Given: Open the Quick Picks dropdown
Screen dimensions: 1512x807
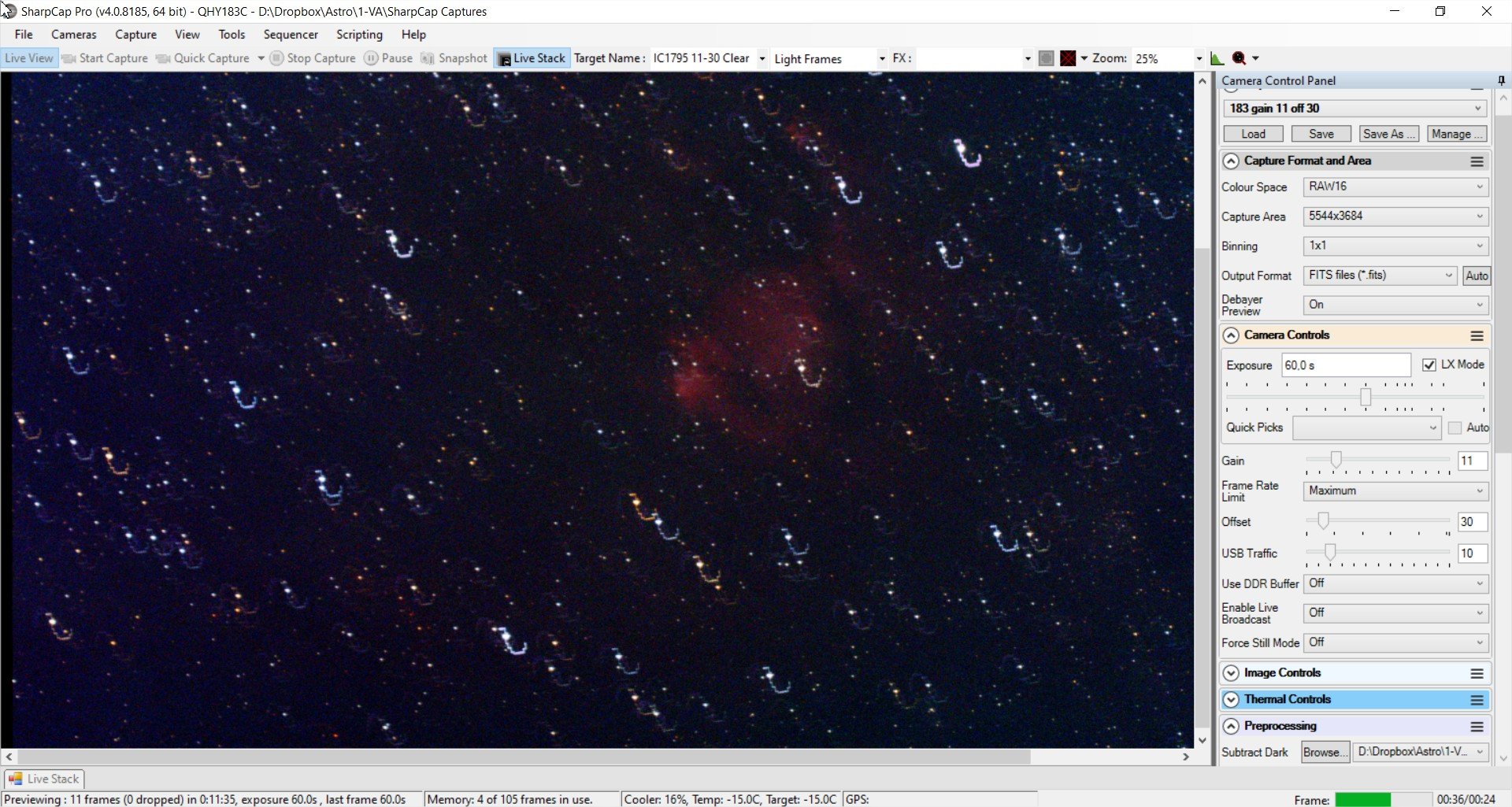Looking at the screenshot, I should coord(1367,428).
